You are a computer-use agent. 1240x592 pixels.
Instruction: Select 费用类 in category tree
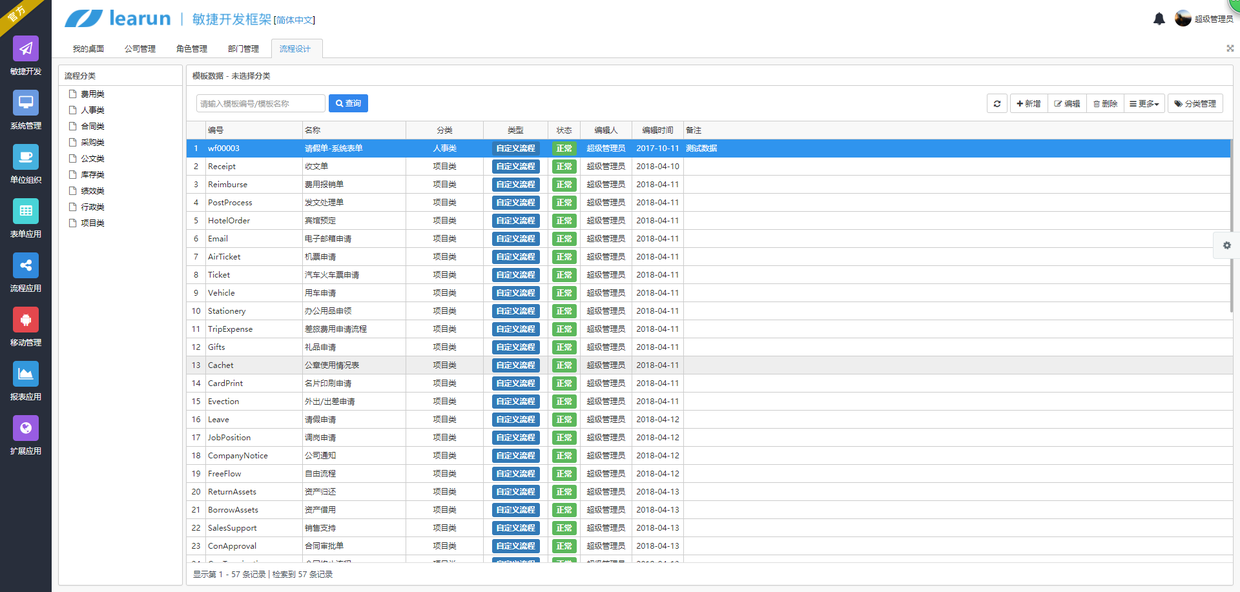point(92,94)
